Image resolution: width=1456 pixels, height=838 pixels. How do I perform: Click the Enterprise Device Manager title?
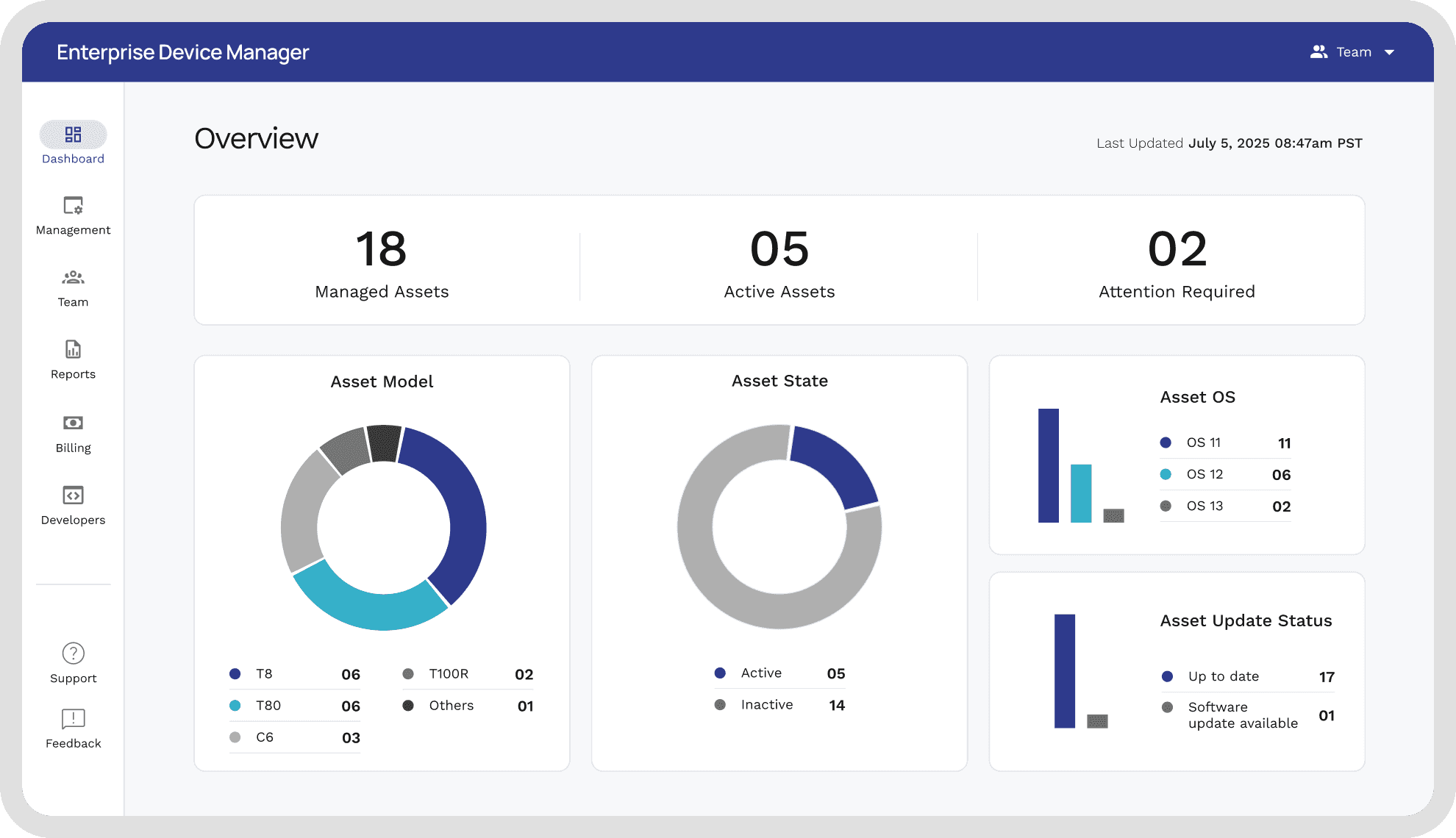182,52
